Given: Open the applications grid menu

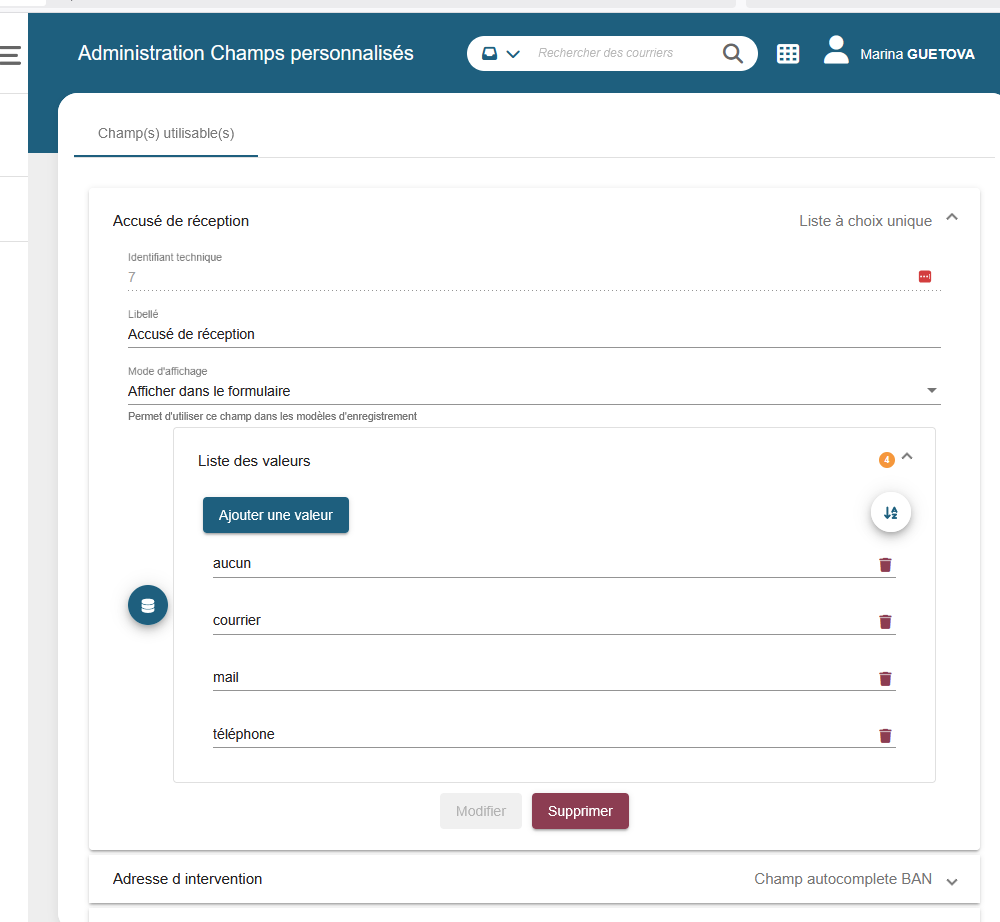Looking at the screenshot, I should [x=788, y=54].
